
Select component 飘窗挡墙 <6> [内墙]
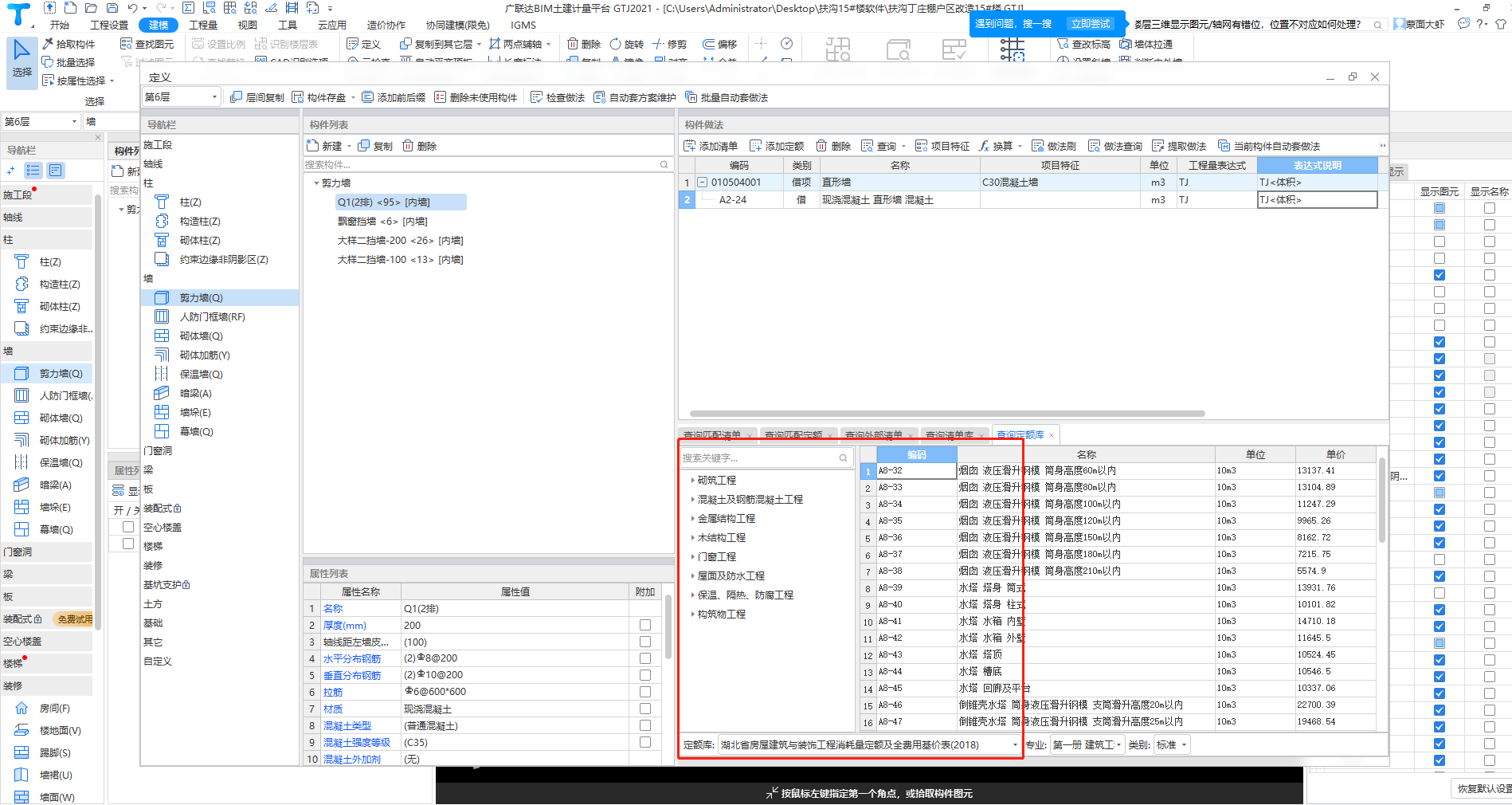coord(382,222)
